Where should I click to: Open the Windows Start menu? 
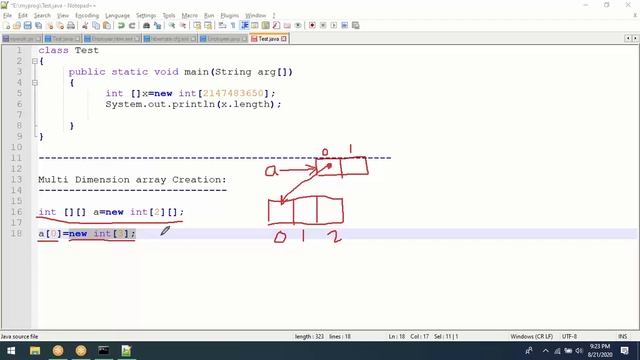click(x=11, y=351)
